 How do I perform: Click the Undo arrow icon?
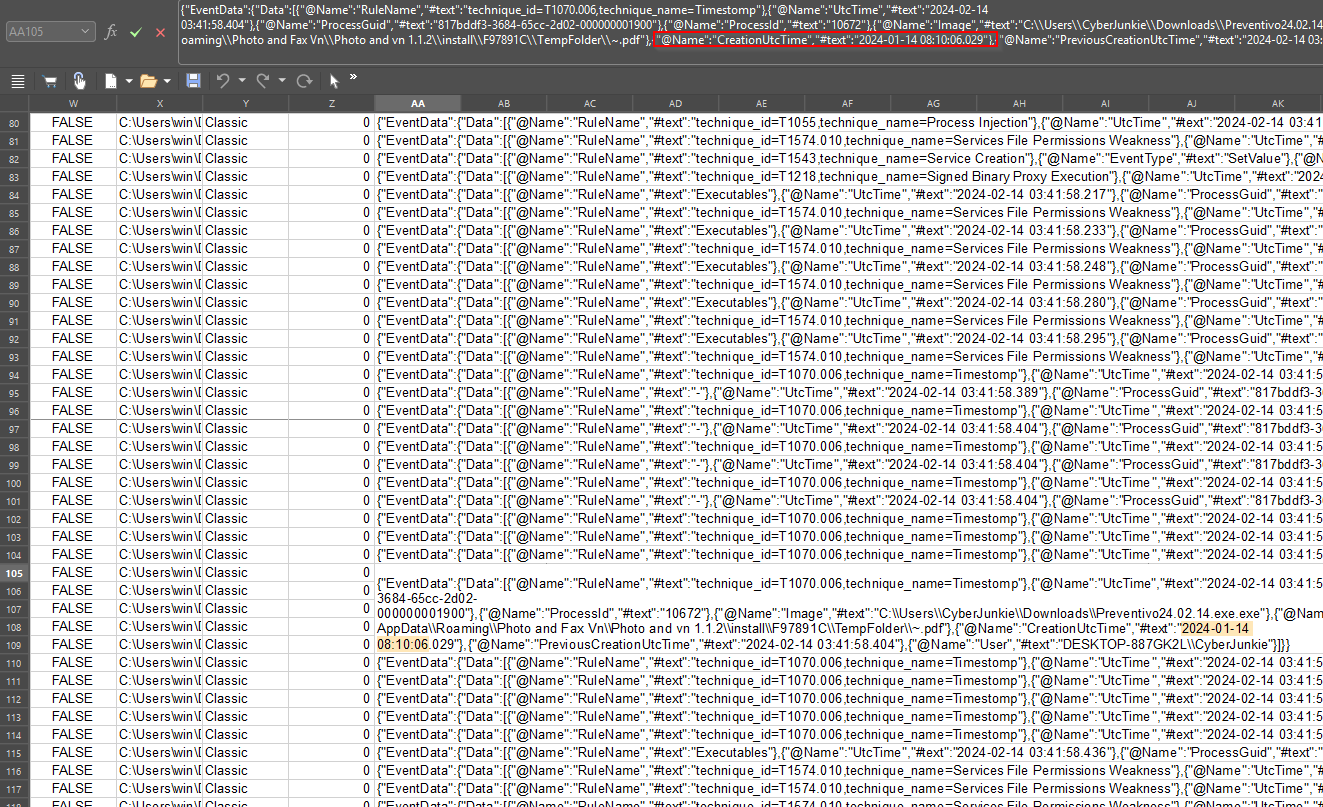click(x=223, y=81)
